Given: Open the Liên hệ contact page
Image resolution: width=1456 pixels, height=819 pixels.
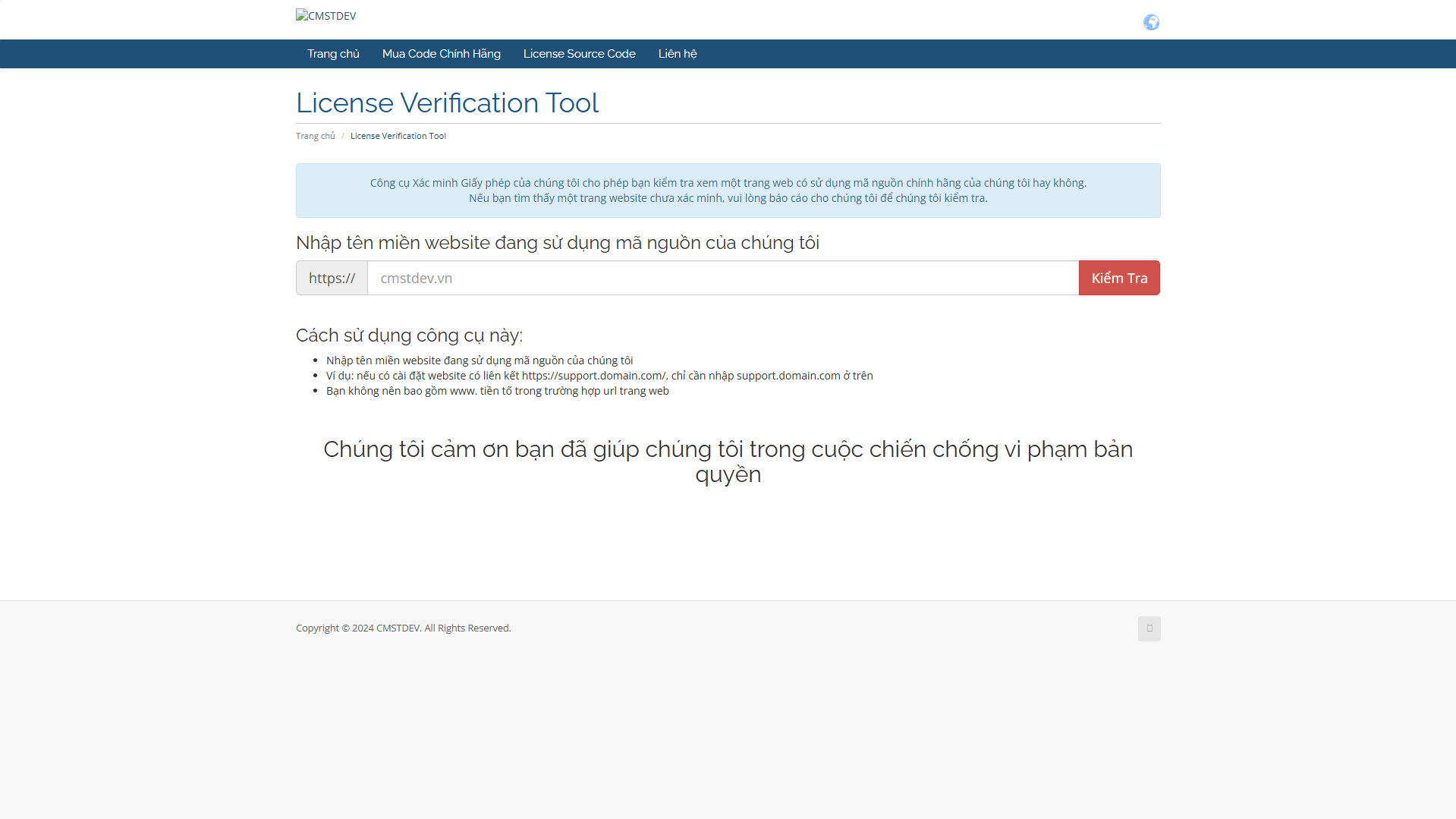Looking at the screenshot, I should (x=677, y=54).
